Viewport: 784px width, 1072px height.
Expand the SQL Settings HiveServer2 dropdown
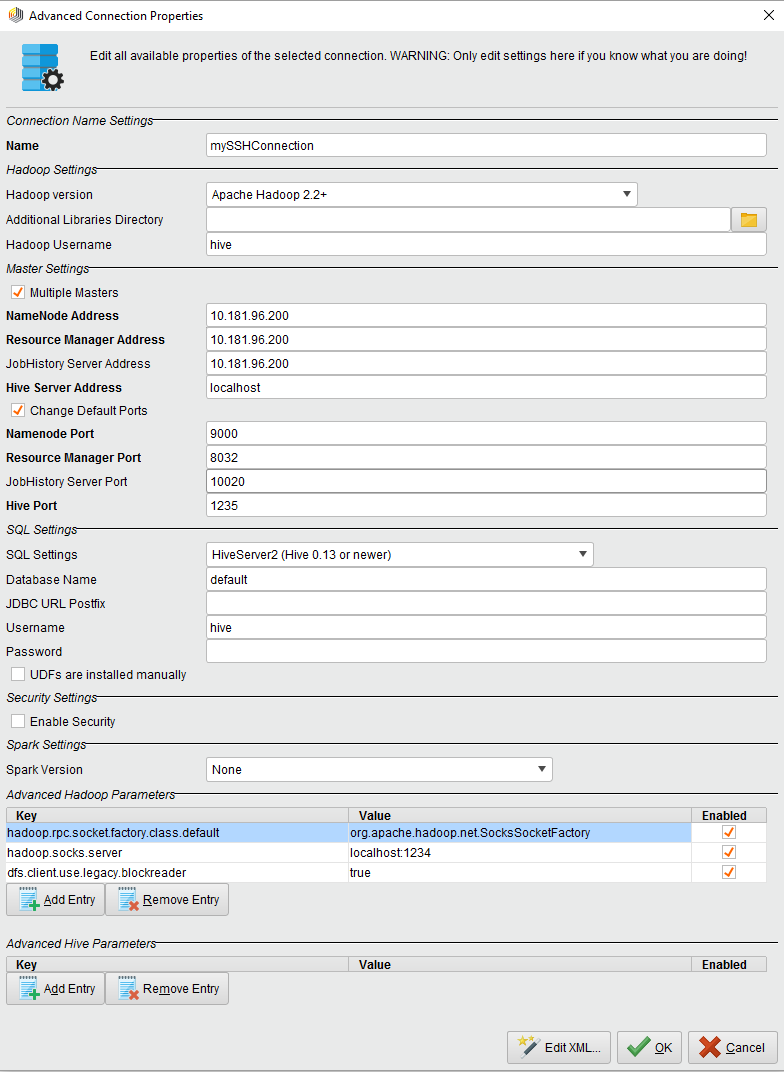pyautogui.click(x=399, y=554)
